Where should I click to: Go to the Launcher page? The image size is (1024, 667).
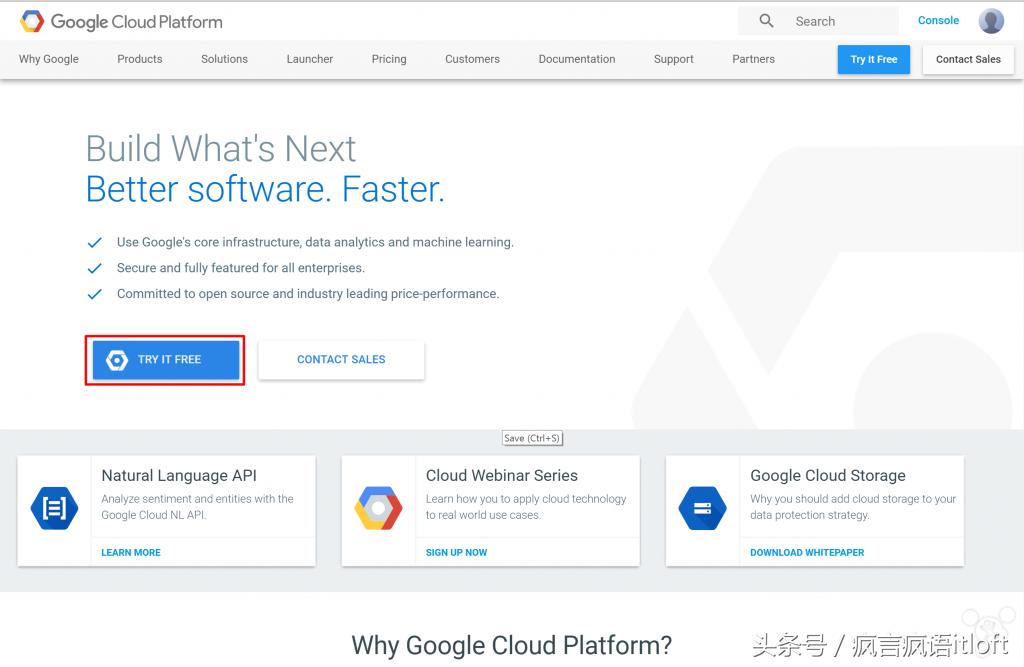pos(310,59)
